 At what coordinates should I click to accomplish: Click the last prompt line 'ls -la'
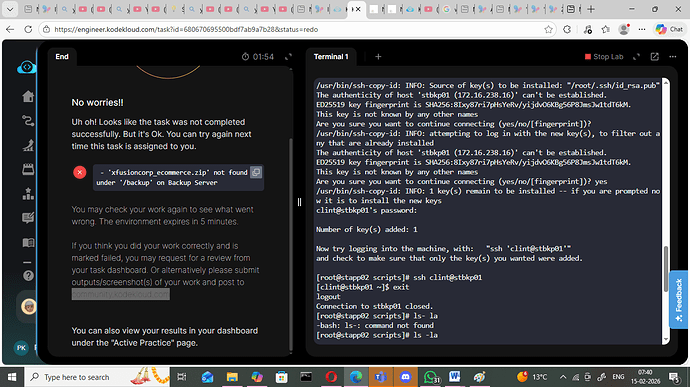[377, 335]
